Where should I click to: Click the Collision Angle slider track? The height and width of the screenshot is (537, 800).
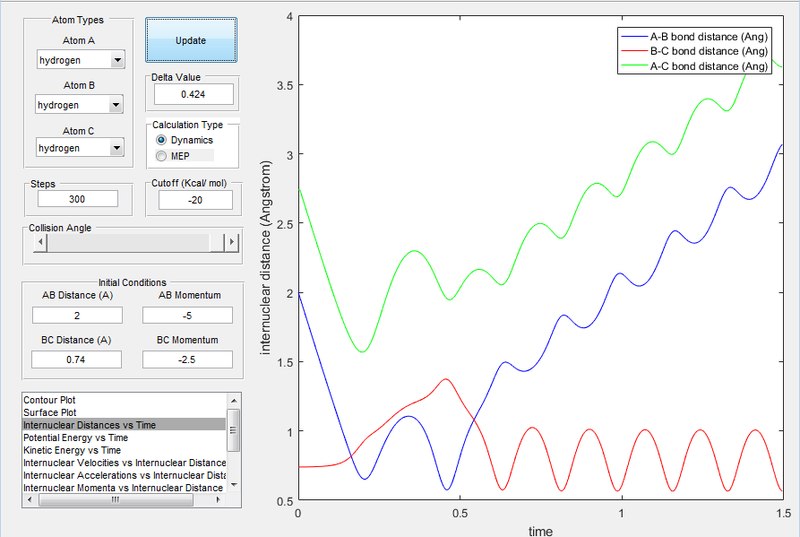pyautogui.click(x=128, y=242)
